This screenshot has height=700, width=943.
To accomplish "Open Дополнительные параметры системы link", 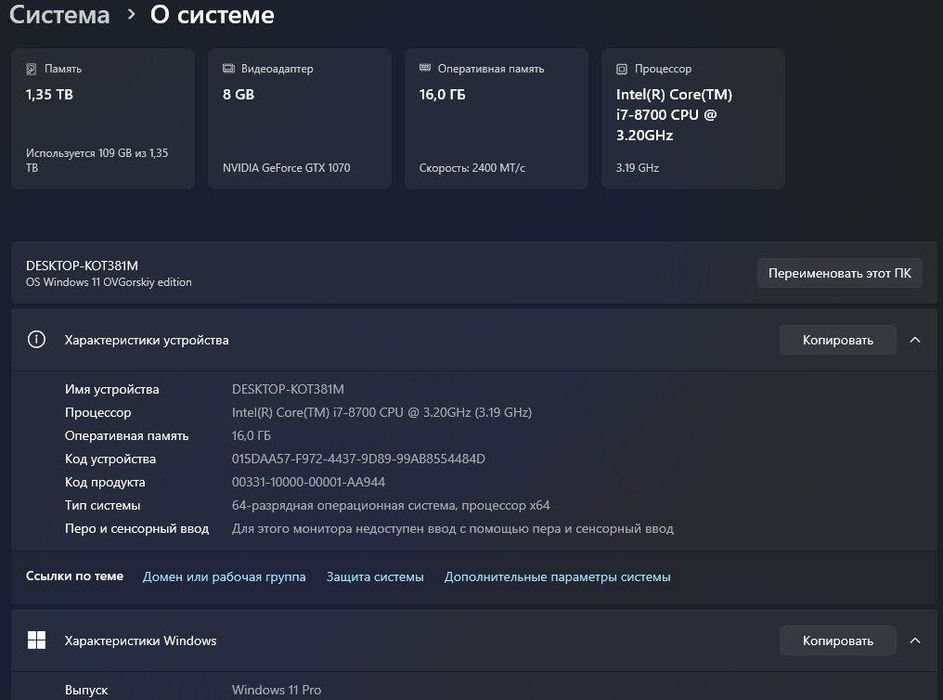I will [x=558, y=577].
